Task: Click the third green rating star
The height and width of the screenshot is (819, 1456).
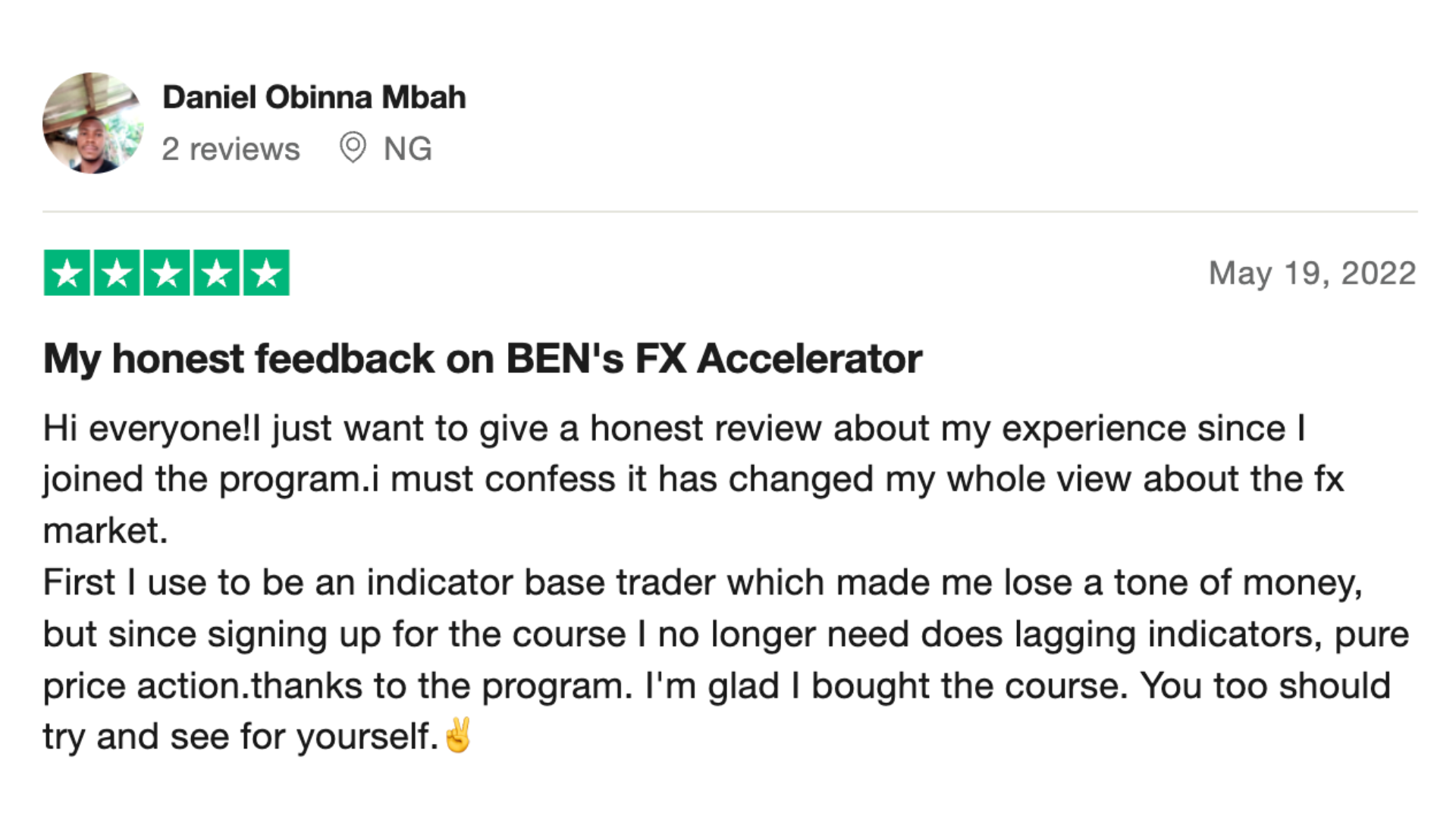Action: pyautogui.click(x=167, y=272)
